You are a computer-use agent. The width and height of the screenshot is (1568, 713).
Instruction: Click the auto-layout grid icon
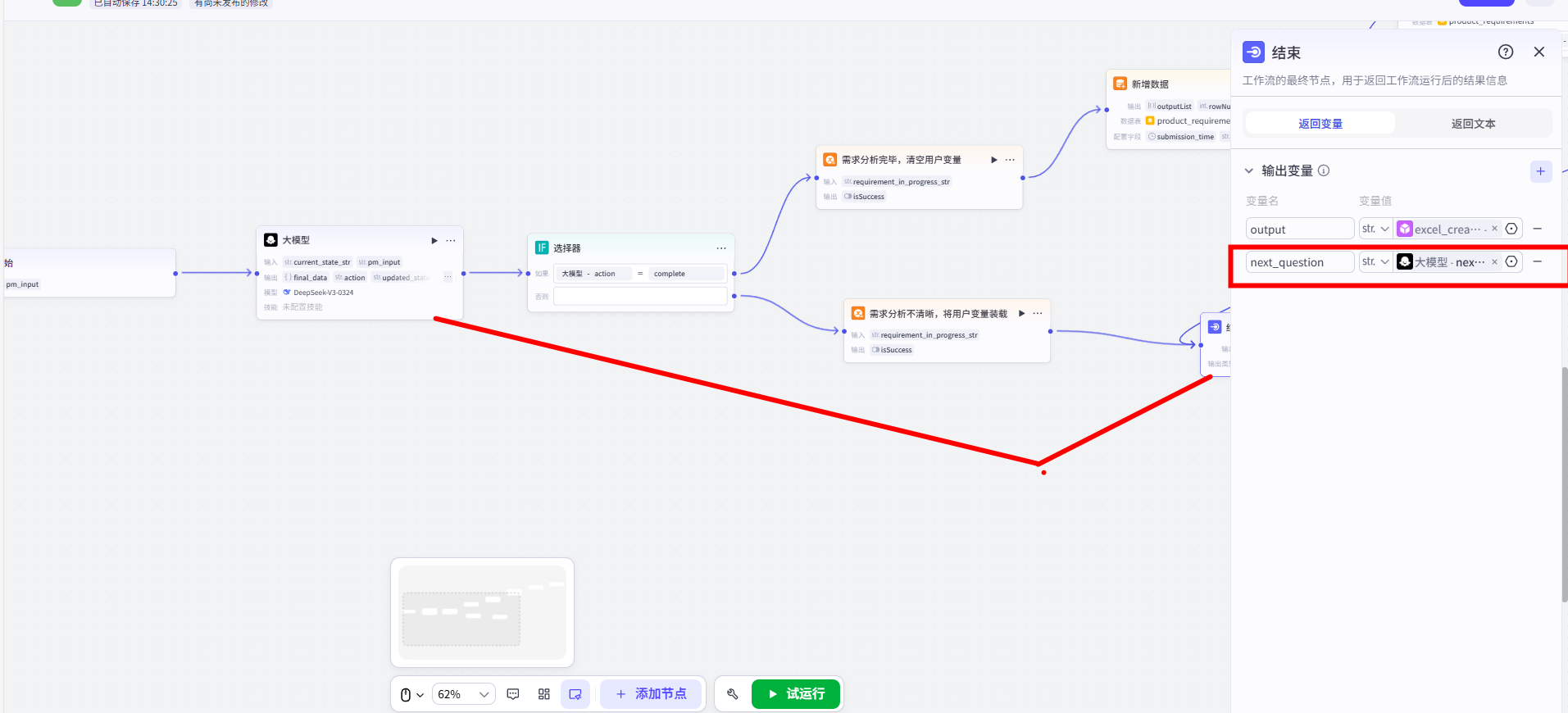(544, 694)
